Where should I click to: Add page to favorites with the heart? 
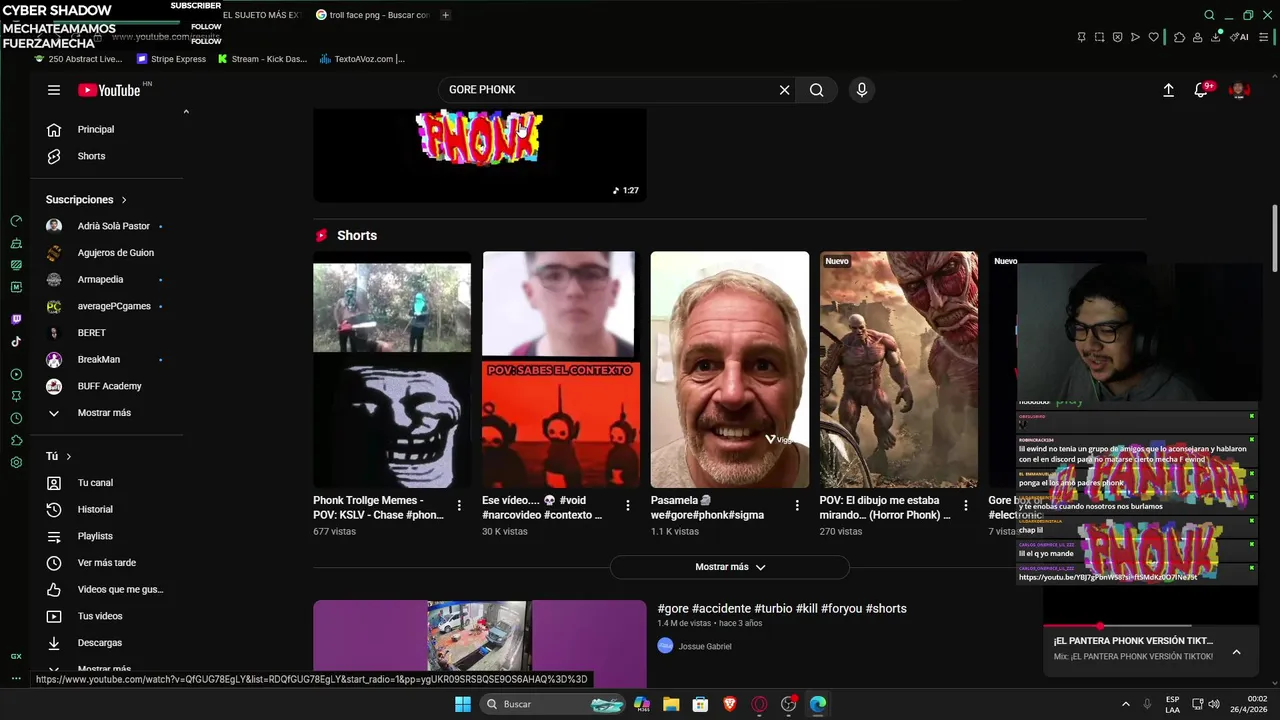1153,37
